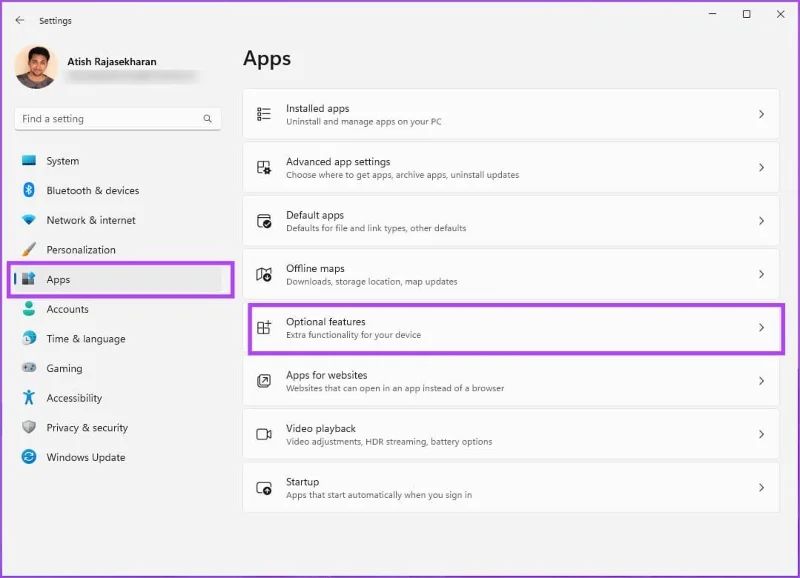Open Startup chevron arrow
Viewport: 800px width, 578px height.
[x=761, y=488]
